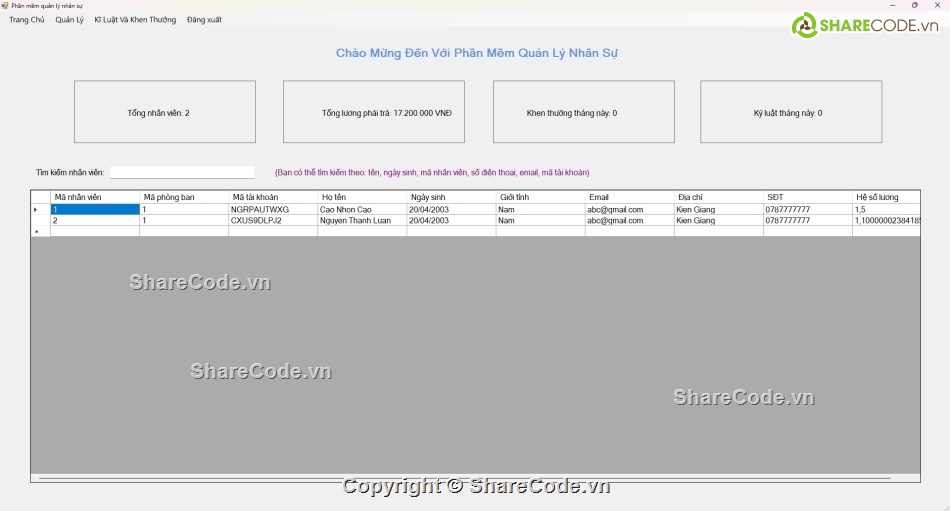Focus the Tìm kiếm nhân viên search field
Viewport: 950px width, 511px height.
[x=182, y=172]
